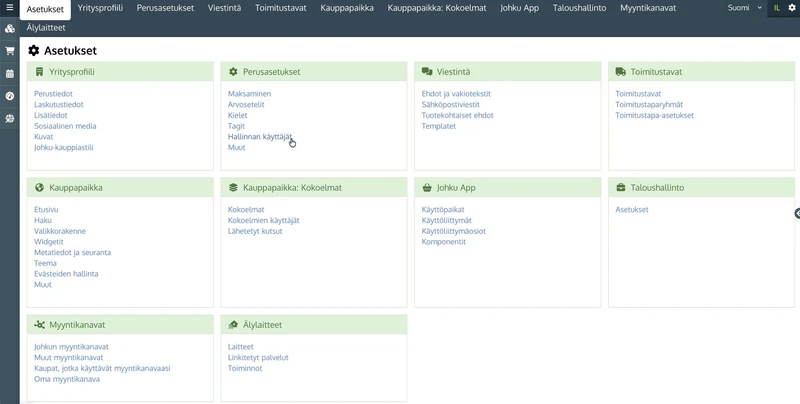Screen dimensions: 800x404
Task: Open the calendar sidebar icon
Action: 10,73
